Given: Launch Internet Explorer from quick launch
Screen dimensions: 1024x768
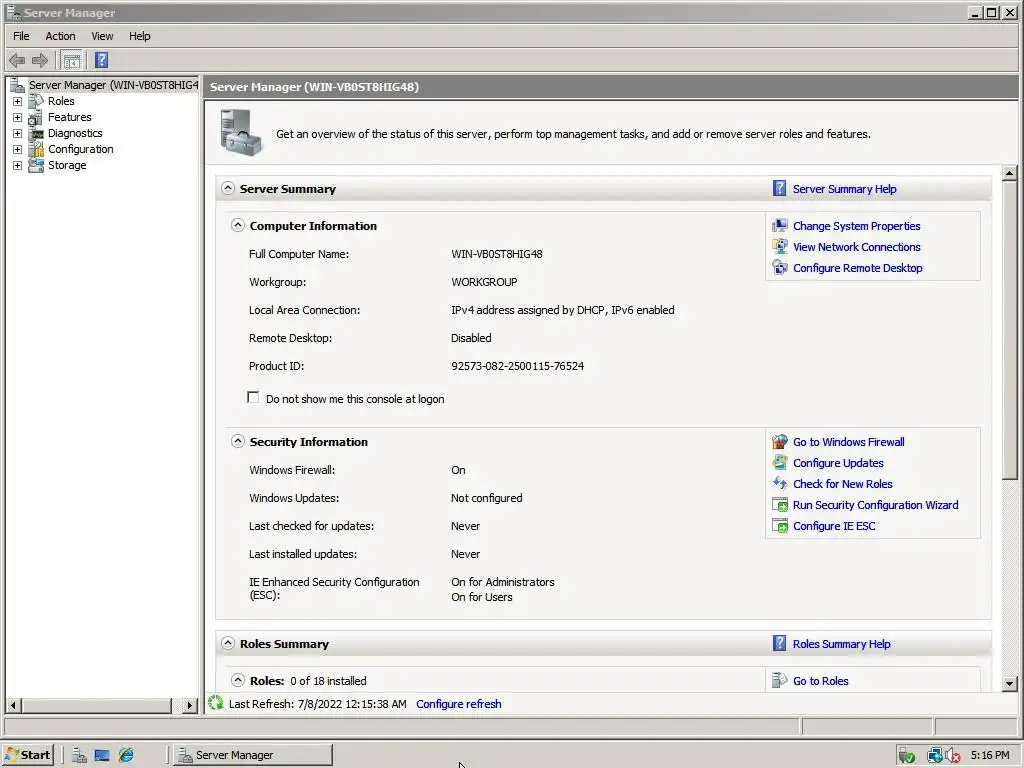Looking at the screenshot, I should [x=126, y=756].
